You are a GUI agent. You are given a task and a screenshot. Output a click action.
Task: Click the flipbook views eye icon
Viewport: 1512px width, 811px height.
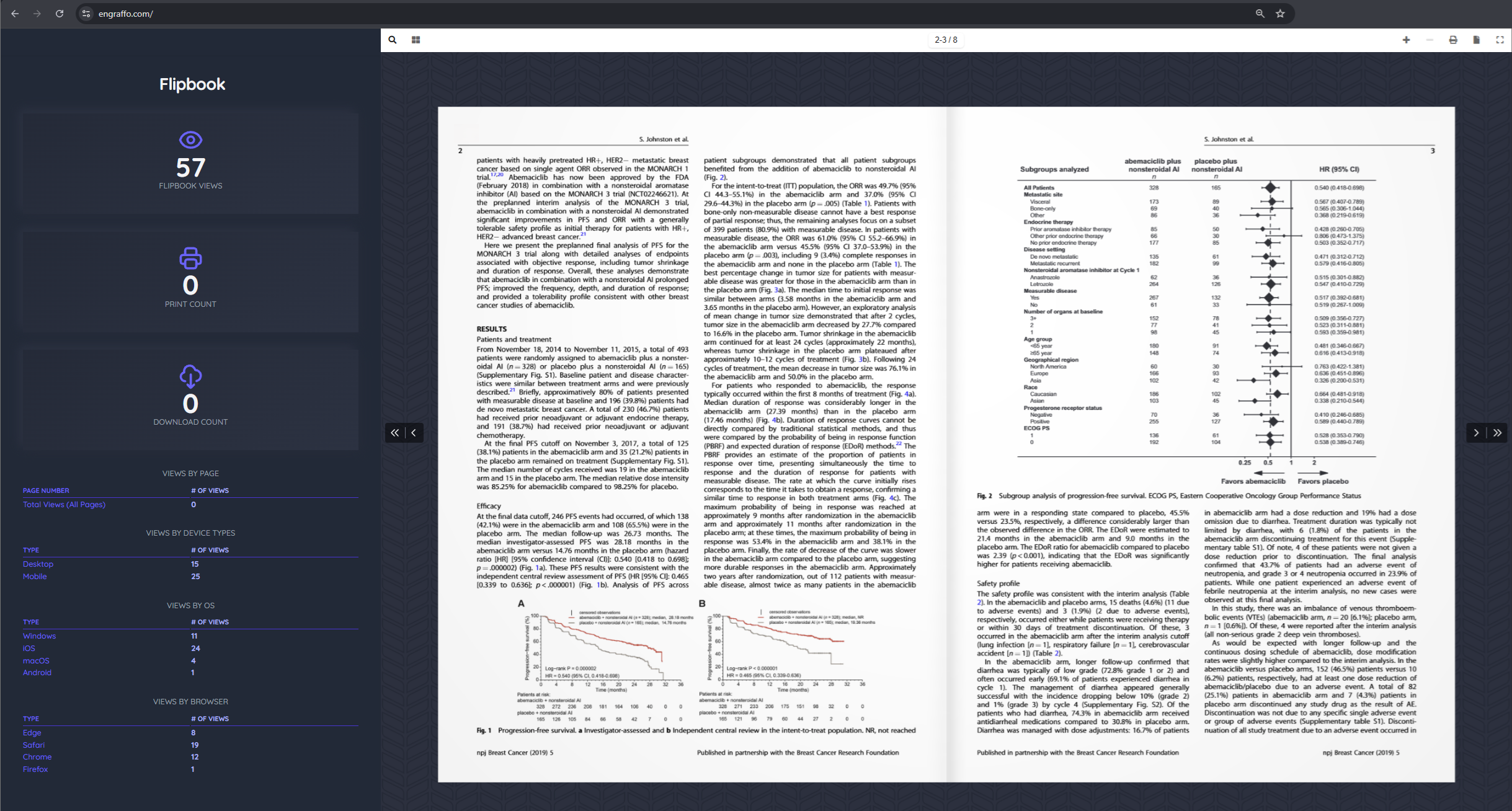pos(190,140)
